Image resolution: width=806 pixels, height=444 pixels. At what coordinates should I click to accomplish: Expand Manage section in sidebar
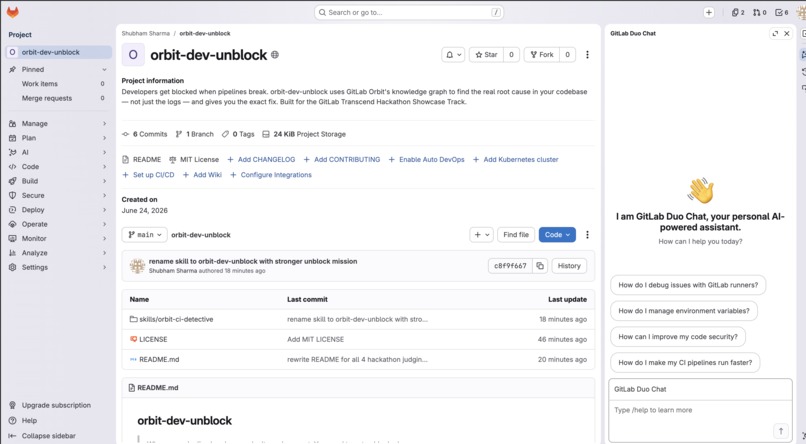pyautogui.click(x=58, y=123)
